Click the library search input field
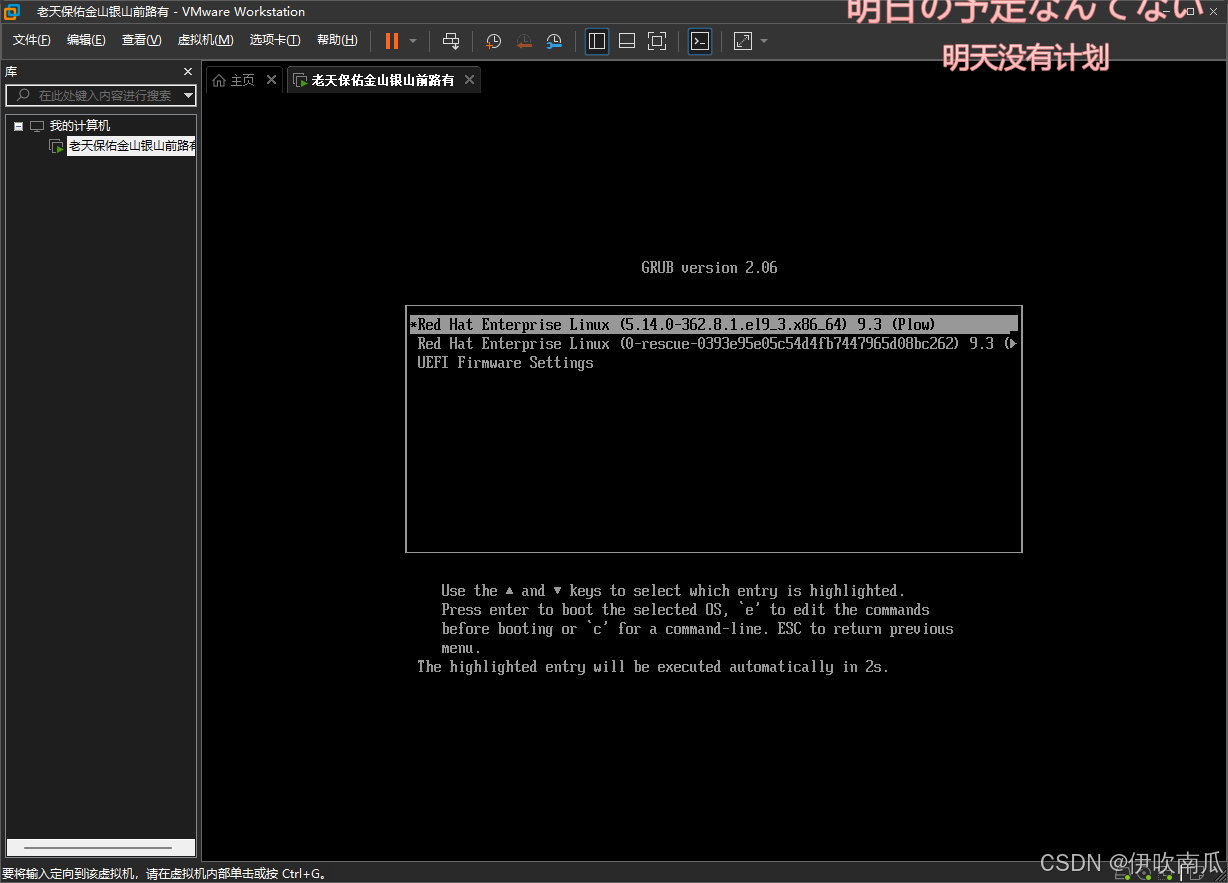 point(102,95)
